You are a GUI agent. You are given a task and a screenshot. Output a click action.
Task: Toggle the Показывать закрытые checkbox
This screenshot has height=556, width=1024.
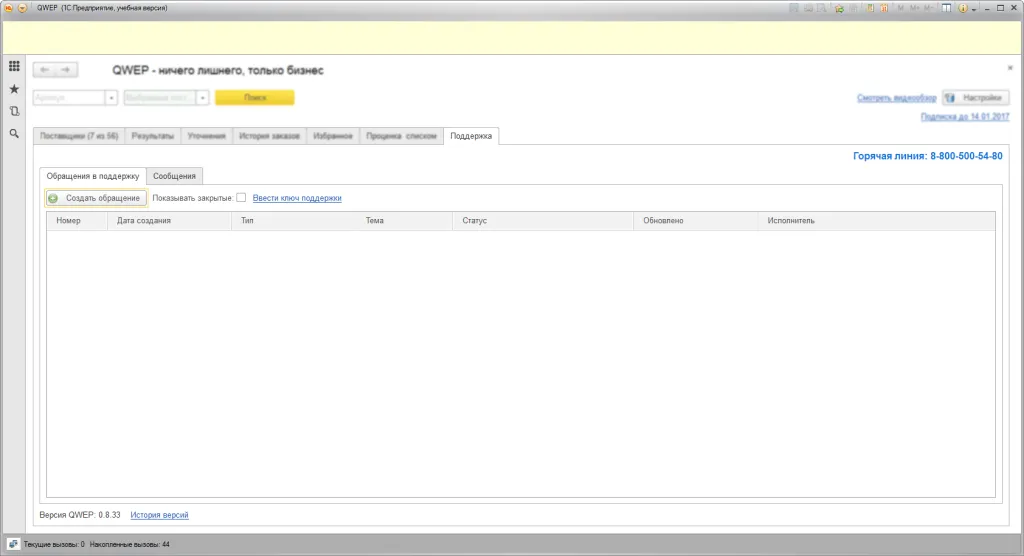241,197
